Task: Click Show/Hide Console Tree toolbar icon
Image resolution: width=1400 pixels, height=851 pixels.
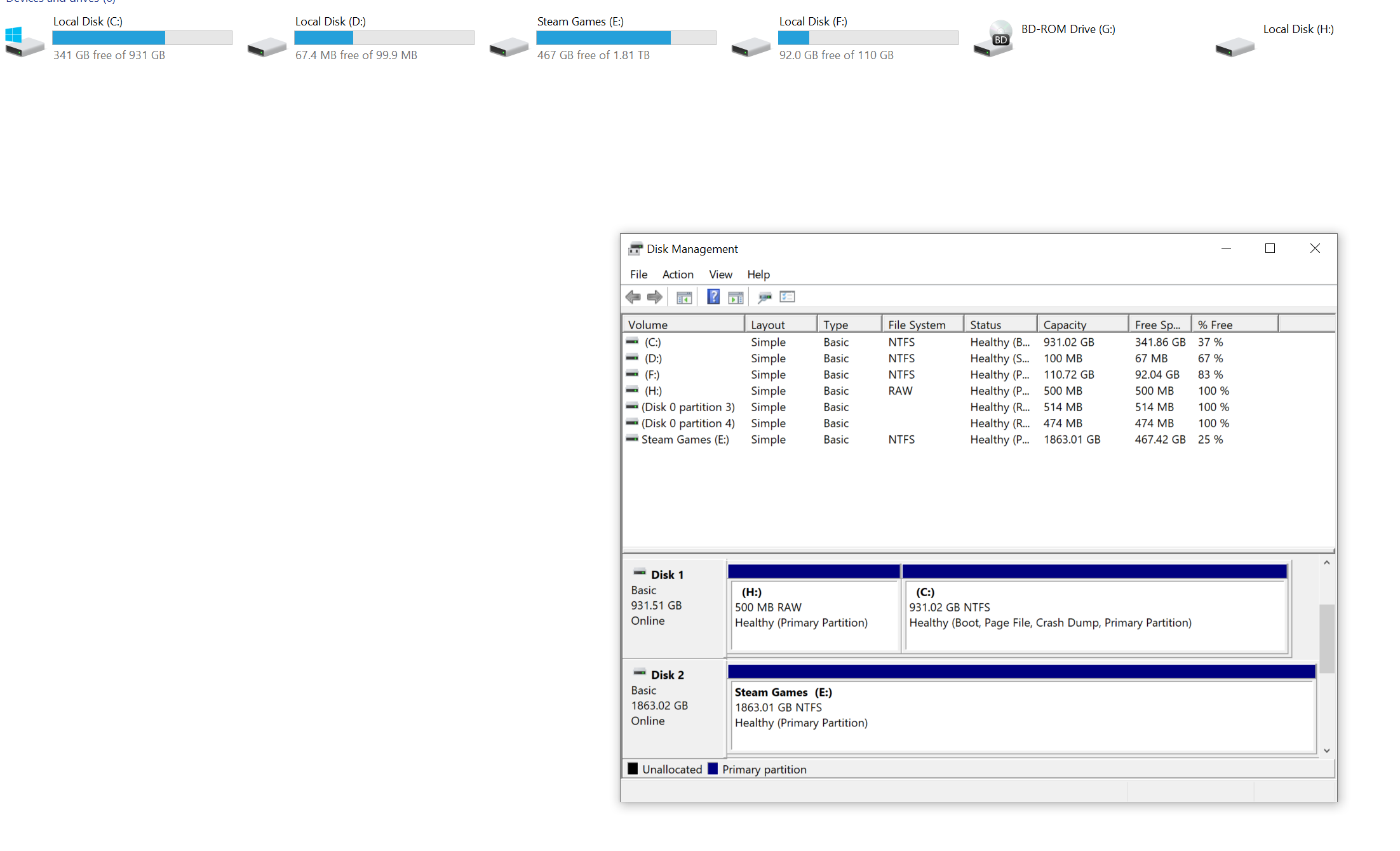Action: click(x=683, y=297)
